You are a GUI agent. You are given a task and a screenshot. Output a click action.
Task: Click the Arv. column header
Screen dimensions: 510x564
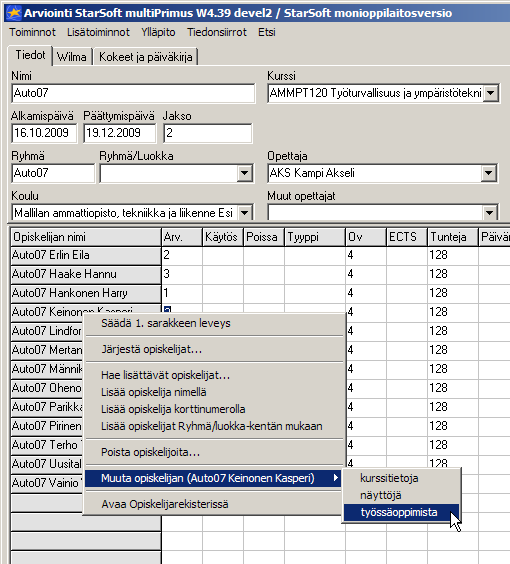click(x=182, y=237)
